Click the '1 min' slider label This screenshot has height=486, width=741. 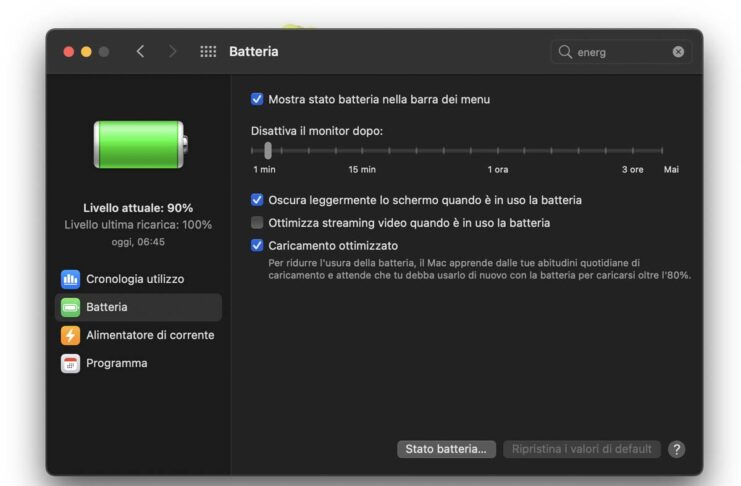pos(264,169)
